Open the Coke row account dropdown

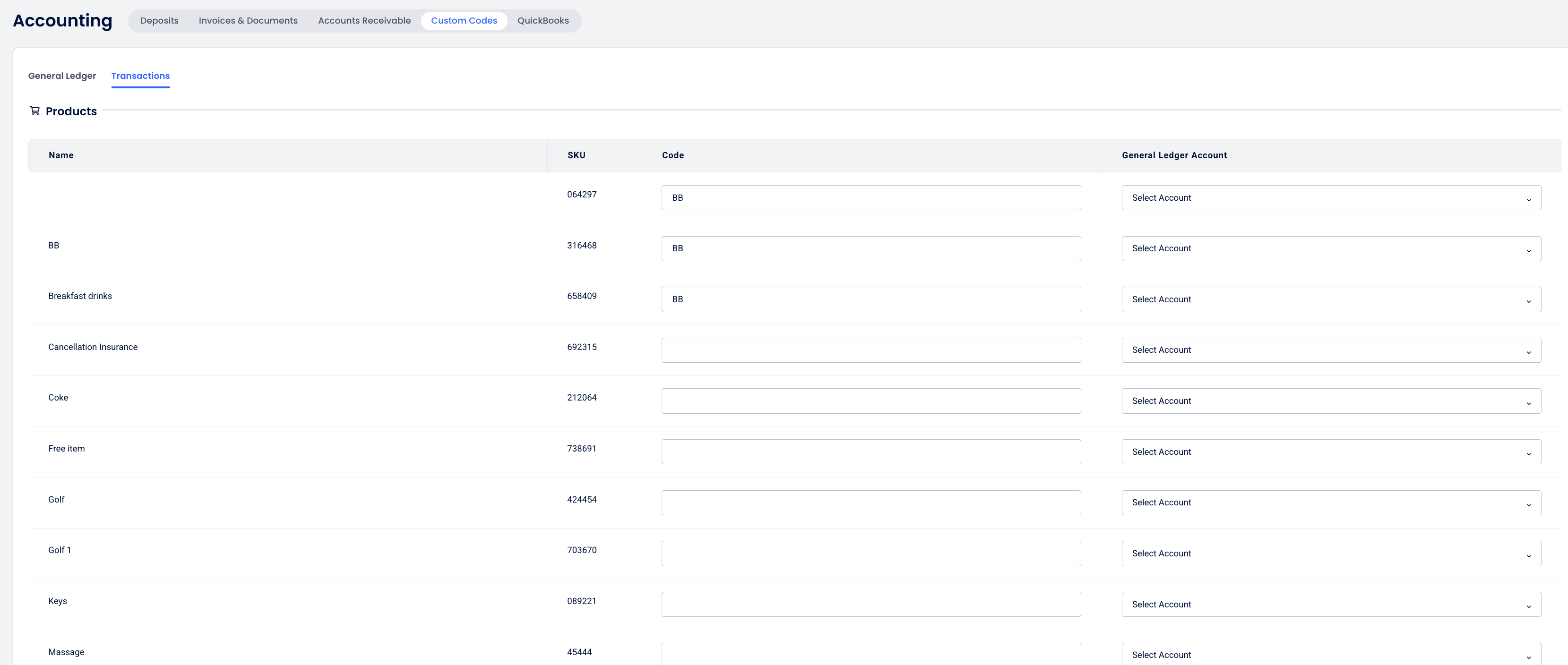coord(1331,401)
